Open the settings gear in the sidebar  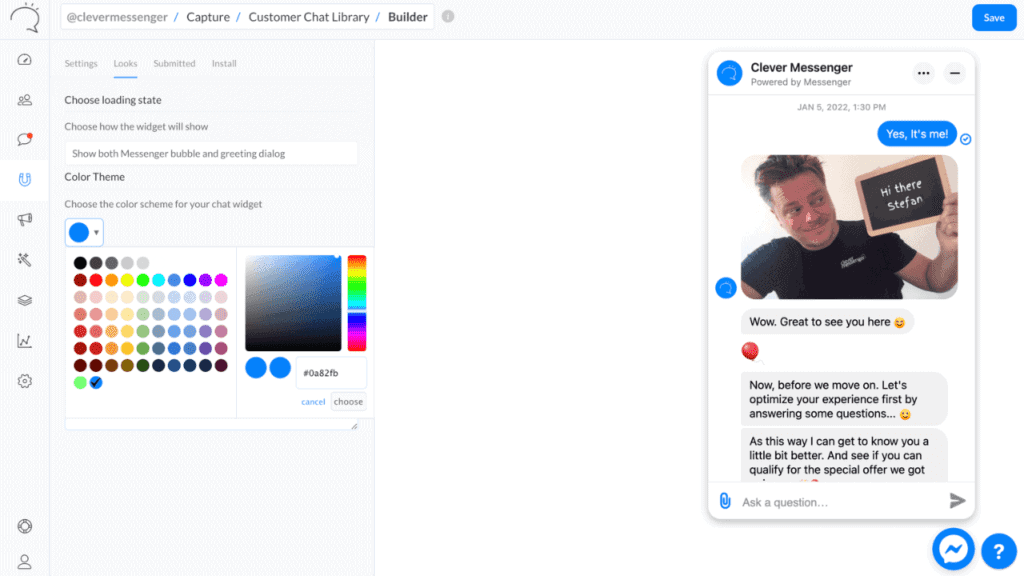point(24,381)
